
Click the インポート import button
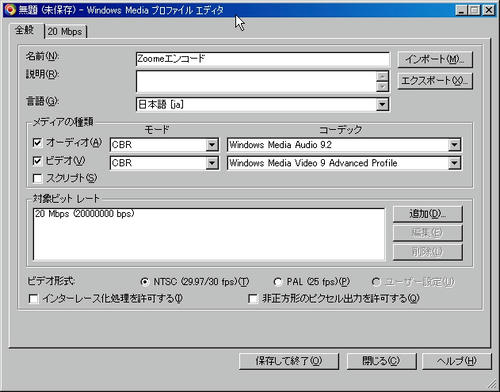[x=435, y=59]
